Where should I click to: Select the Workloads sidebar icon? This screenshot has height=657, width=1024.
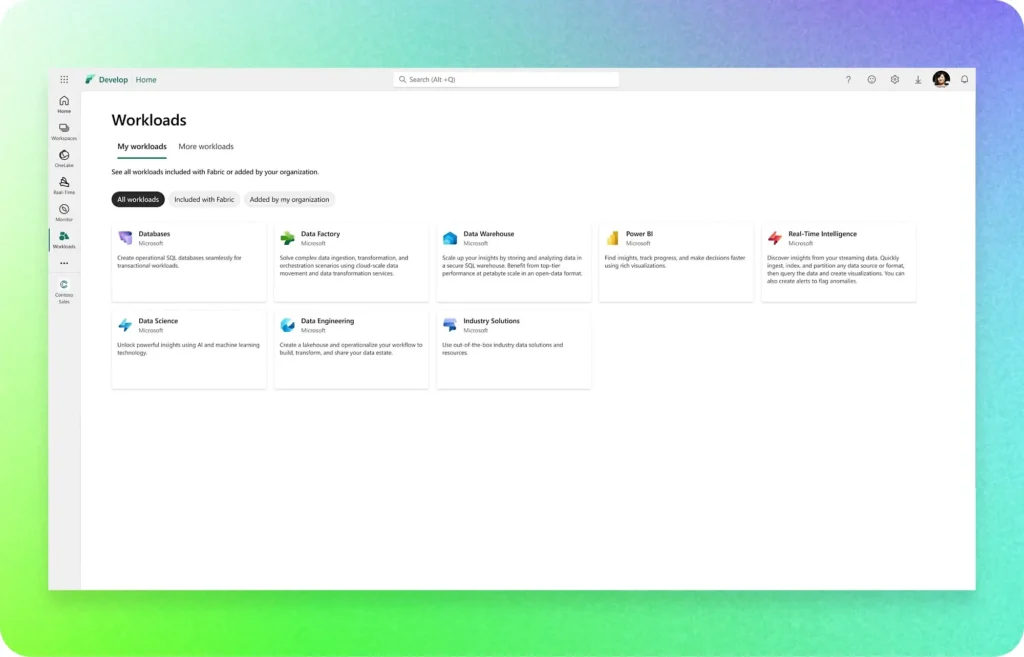click(64, 240)
